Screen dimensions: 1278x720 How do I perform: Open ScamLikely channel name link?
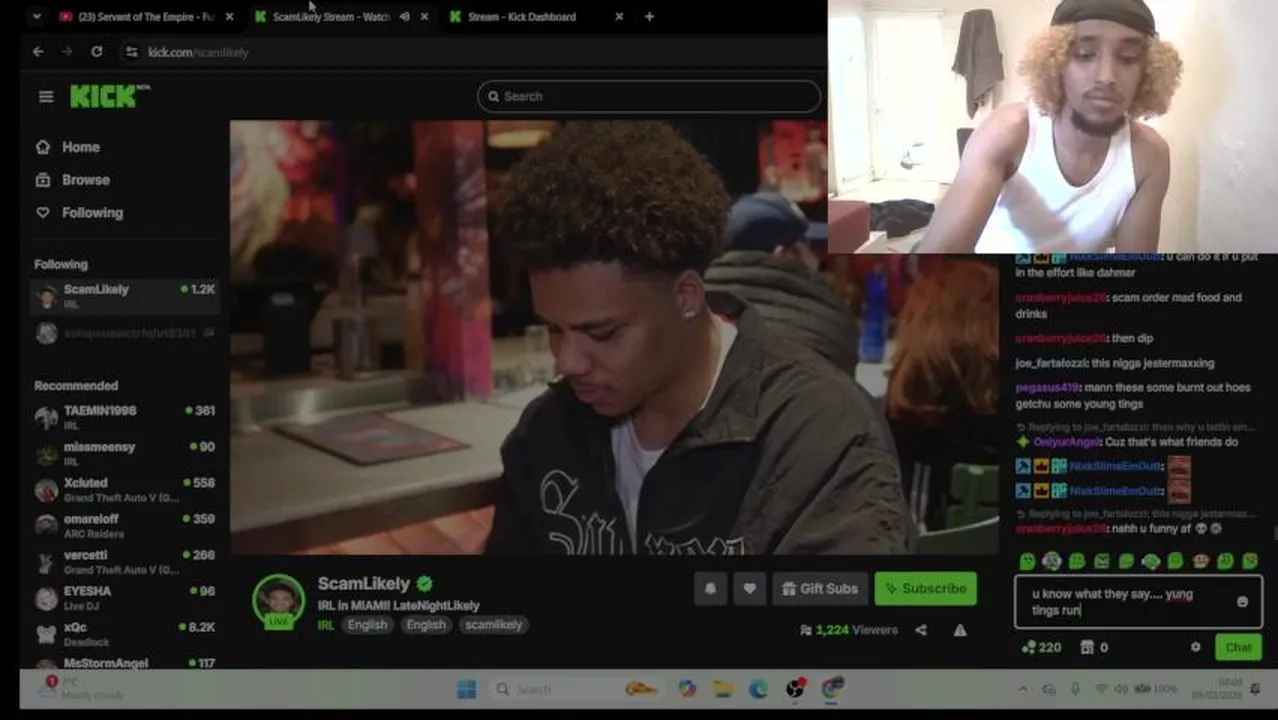(364, 583)
